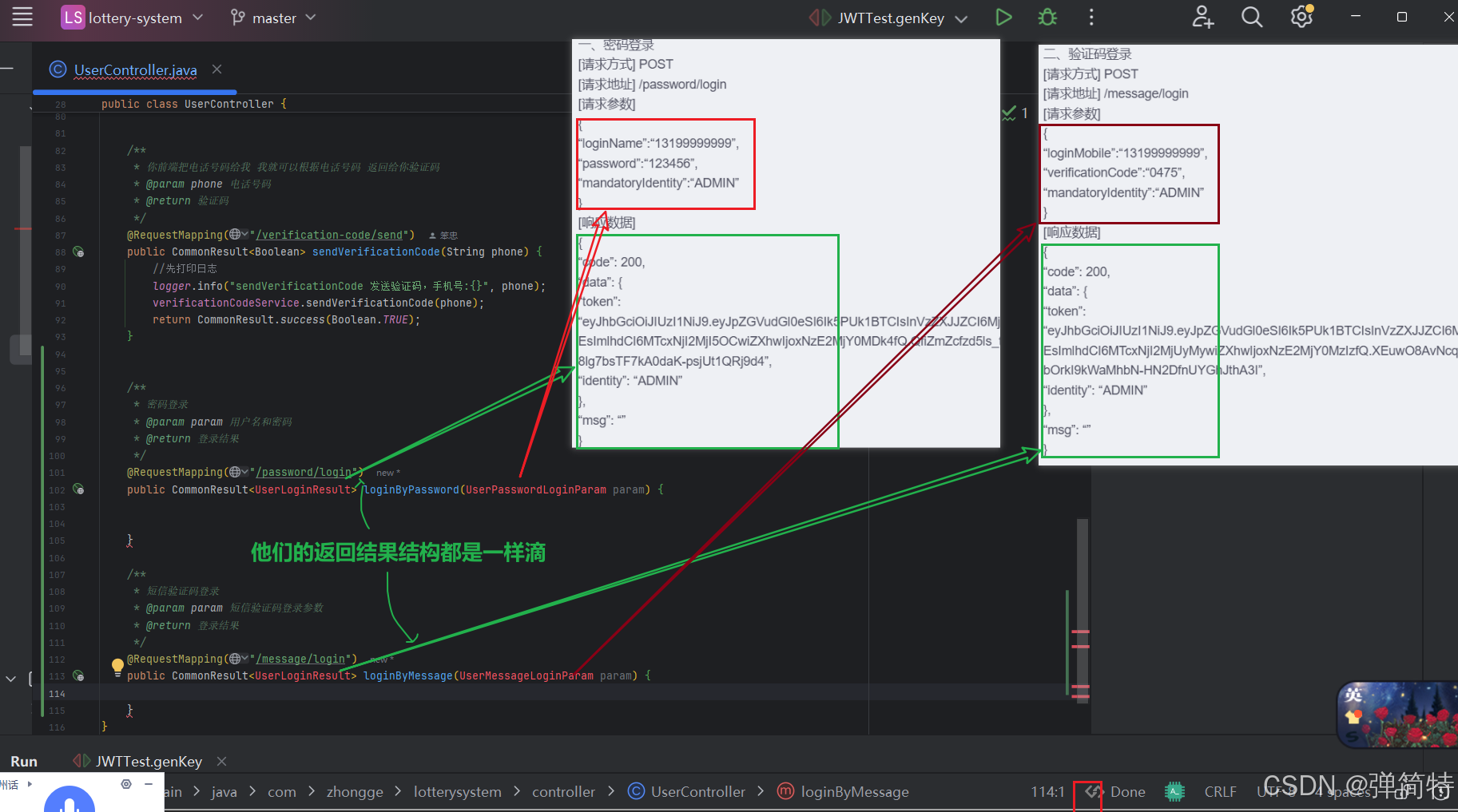Change the CRLF line separator setting
Viewport: 1458px width, 812px height.
point(1220,791)
